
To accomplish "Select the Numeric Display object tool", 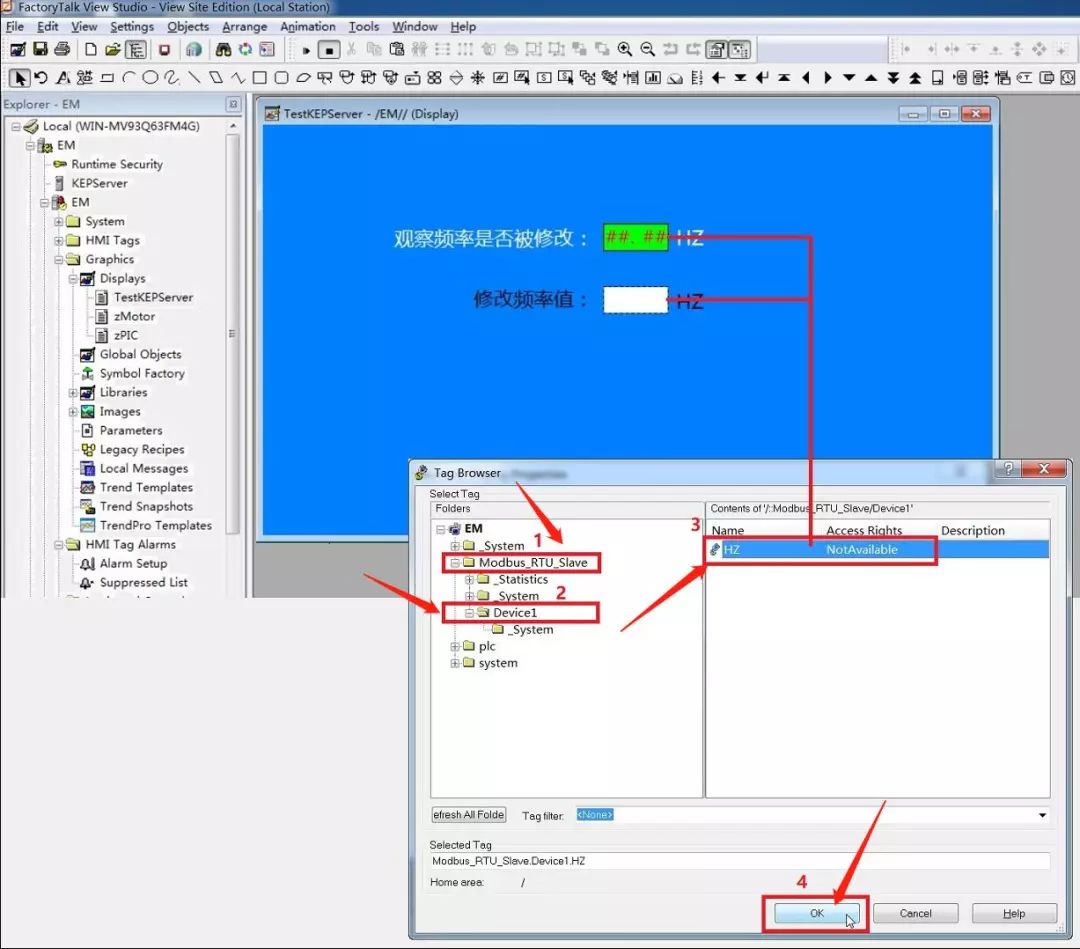I will pos(501,78).
